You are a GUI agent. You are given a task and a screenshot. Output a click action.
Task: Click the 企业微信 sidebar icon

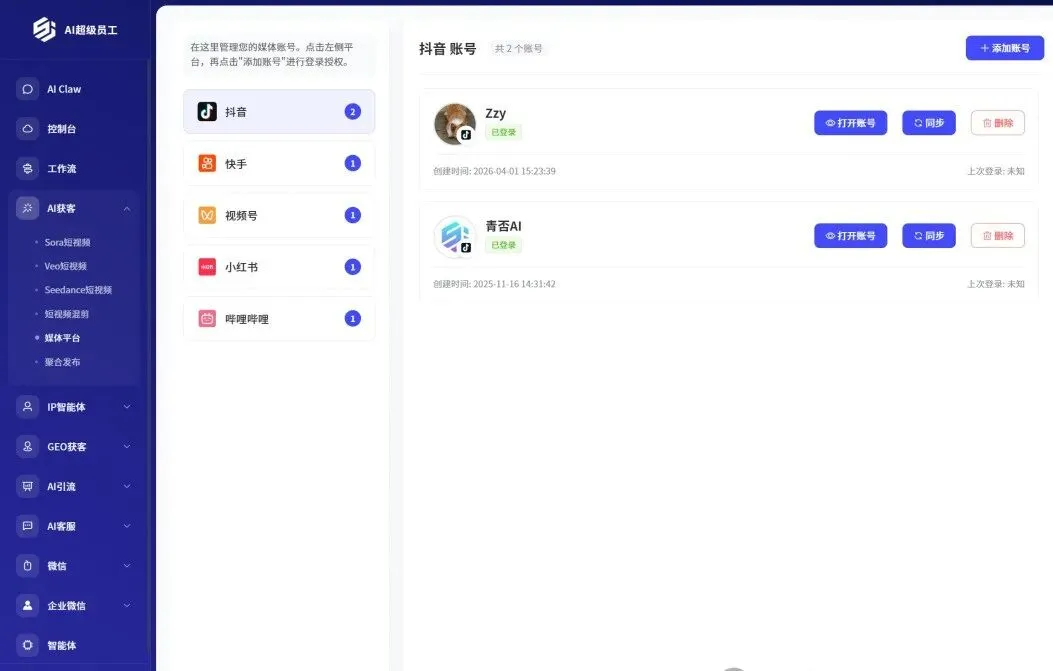coord(28,605)
